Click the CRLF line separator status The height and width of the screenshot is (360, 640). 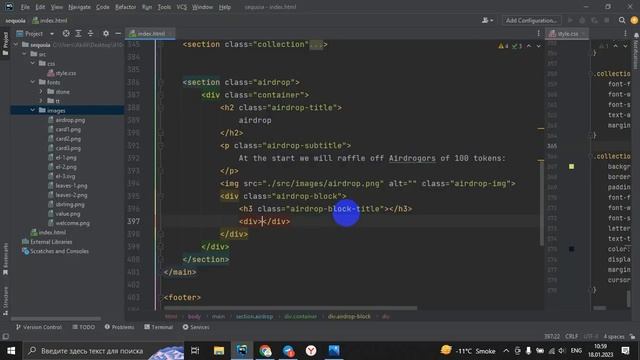pyautogui.click(x=571, y=336)
